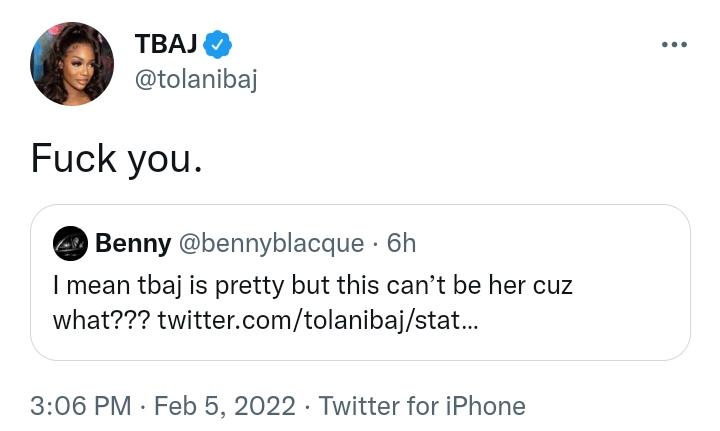Open the TBAJ display name profile link
The image size is (720, 431).
(x=165, y=44)
